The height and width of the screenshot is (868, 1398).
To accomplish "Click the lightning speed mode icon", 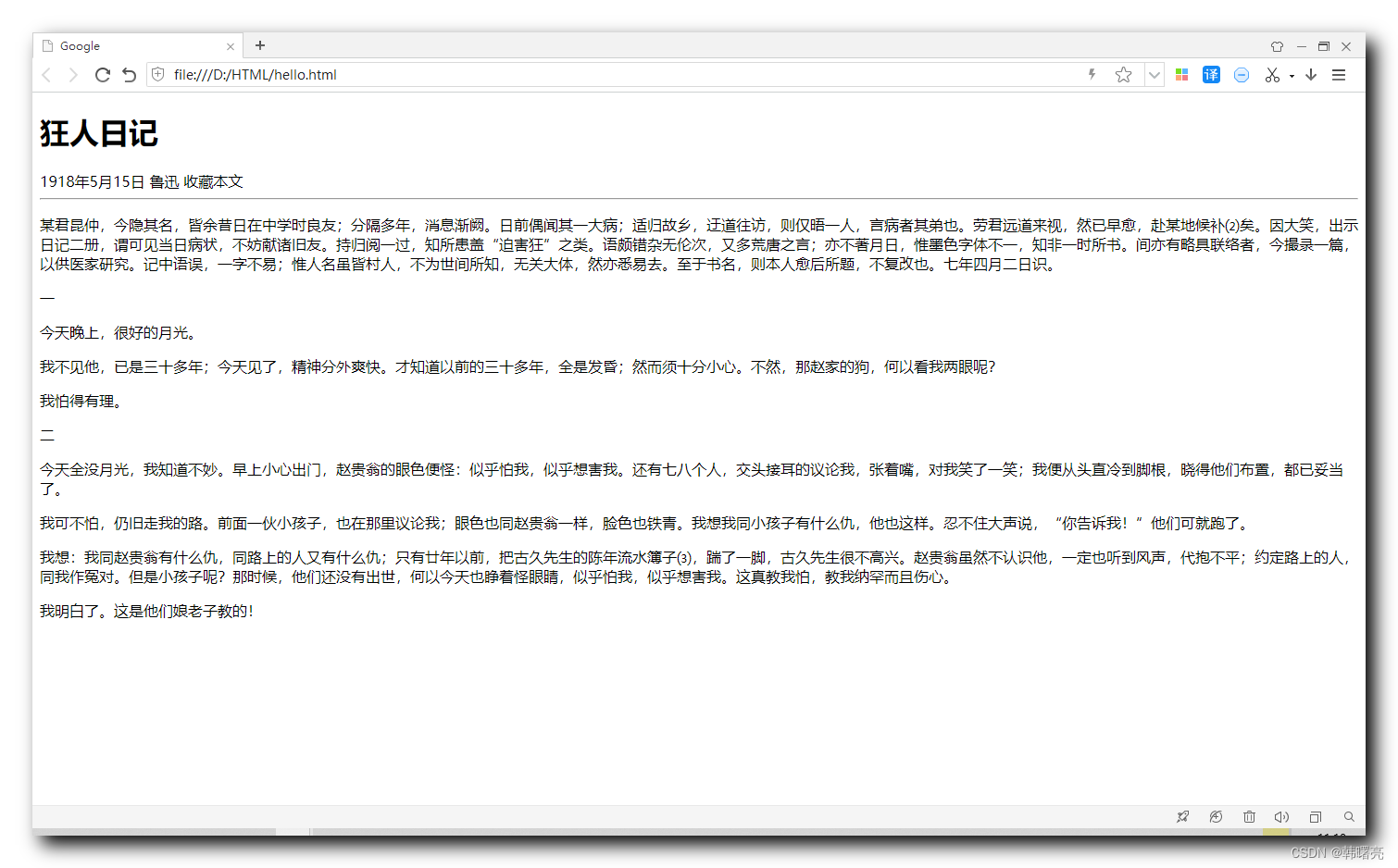I will point(1092,74).
